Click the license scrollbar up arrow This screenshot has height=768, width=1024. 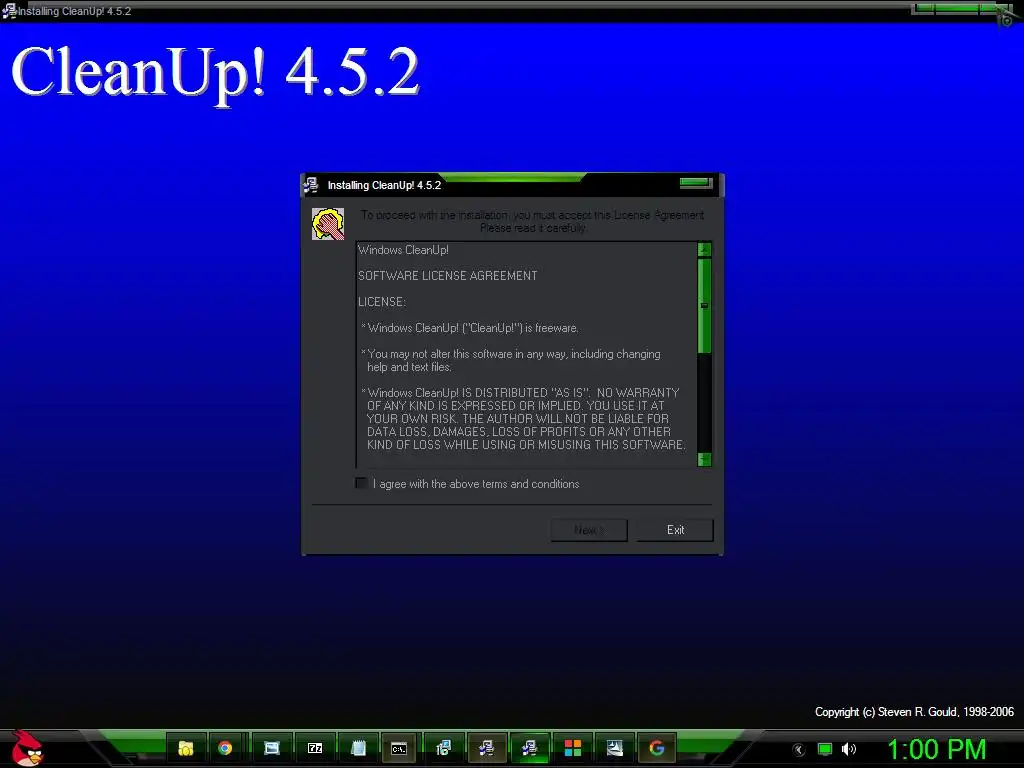tap(704, 249)
